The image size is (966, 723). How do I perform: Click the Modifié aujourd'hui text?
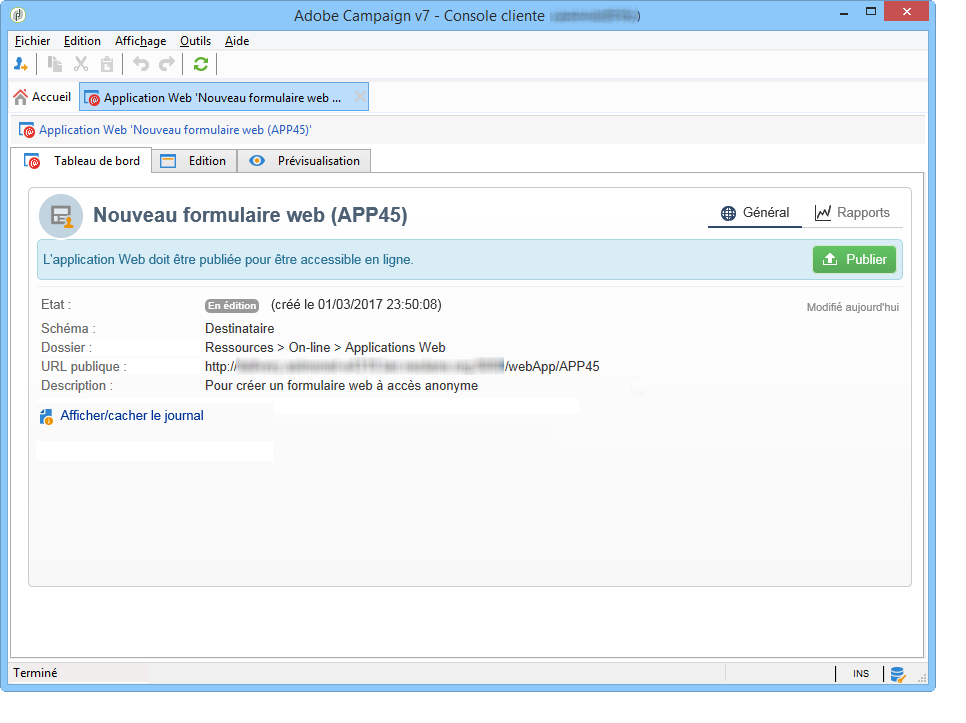pos(853,307)
